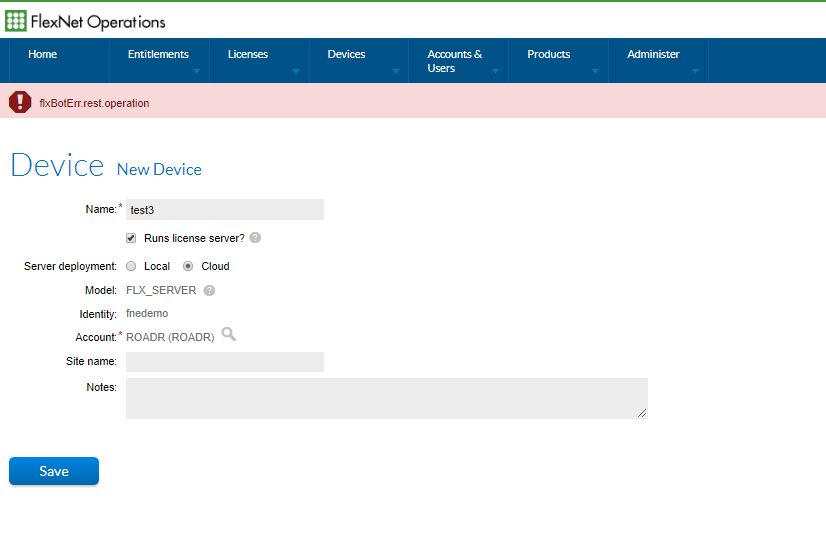Open the Administer menu
Viewport: 826px width, 533px height.
click(653, 54)
